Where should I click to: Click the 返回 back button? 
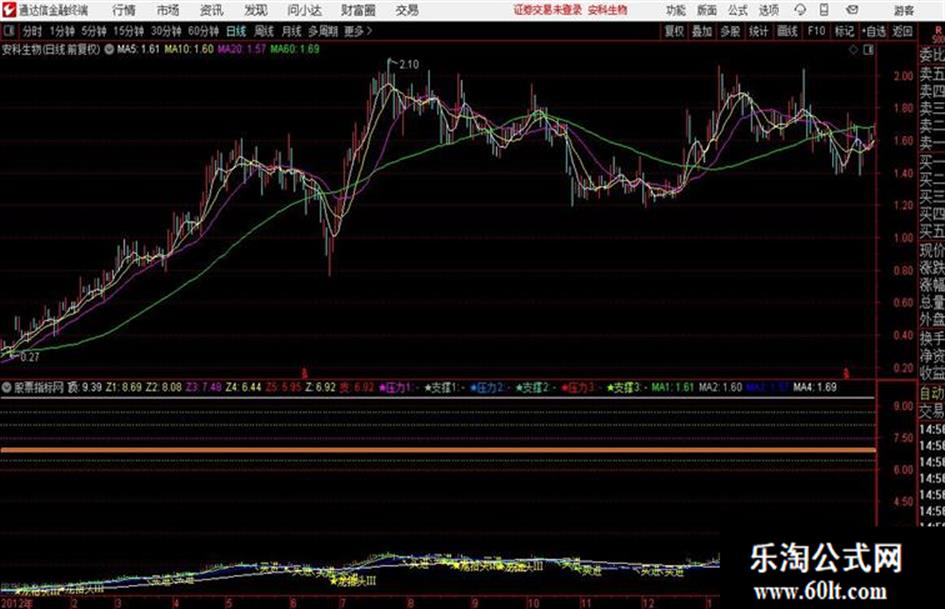pyautogui.click(x=902, y=31)
